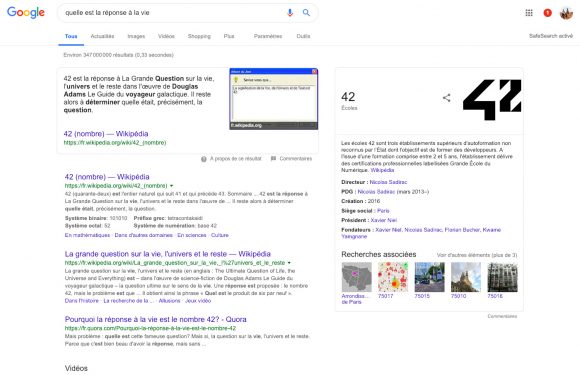
Task: Open Wikipédia link in knowledge panel description
Action: 382,170
